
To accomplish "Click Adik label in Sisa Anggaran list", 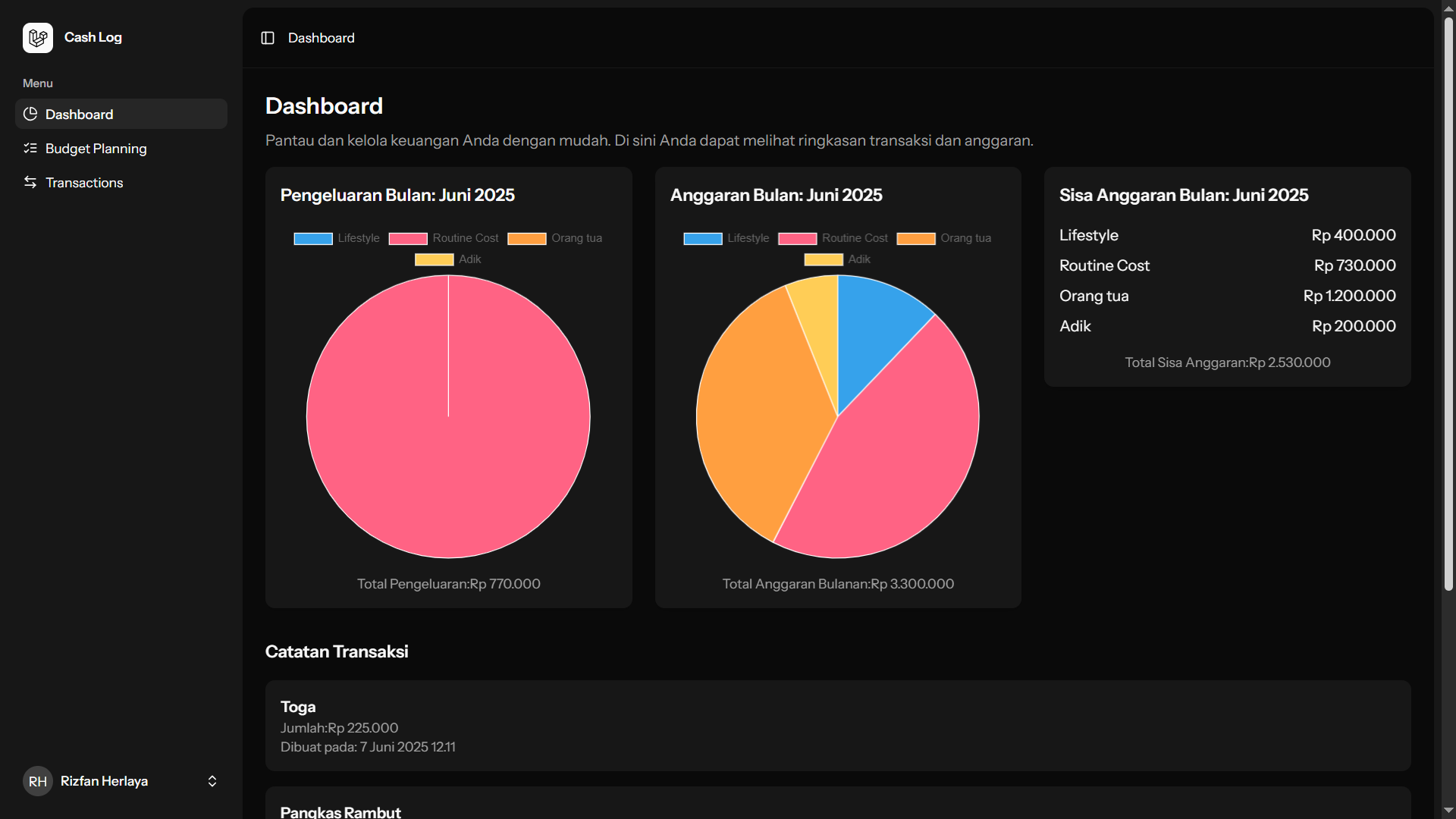I will point(1075,326).
